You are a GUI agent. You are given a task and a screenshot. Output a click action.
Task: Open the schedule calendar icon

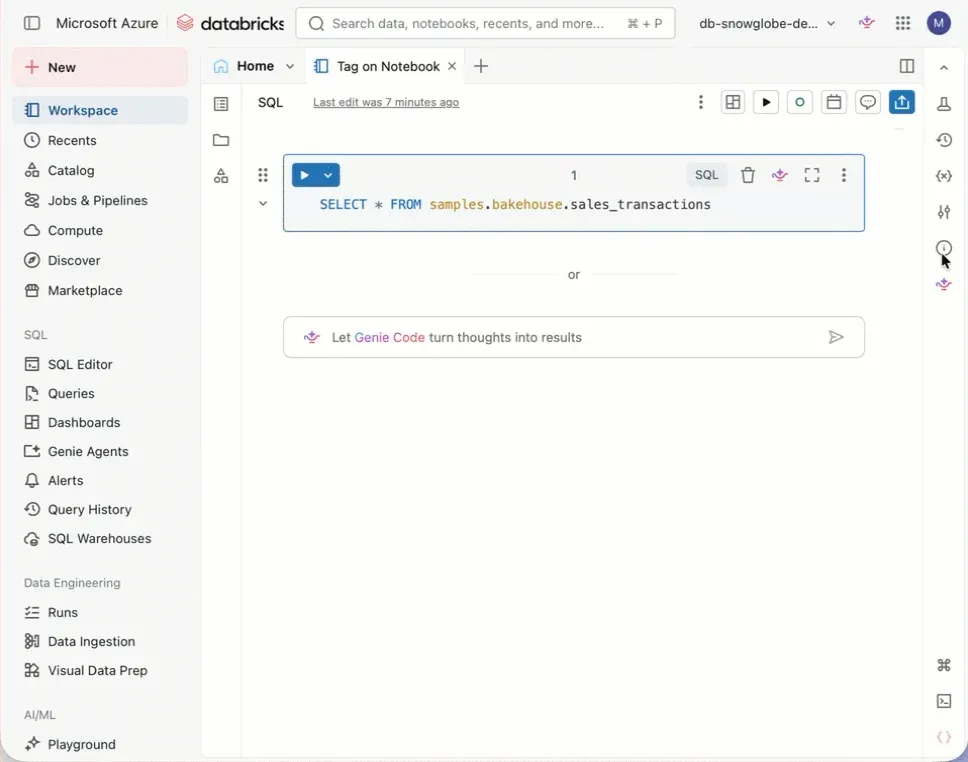833,103
